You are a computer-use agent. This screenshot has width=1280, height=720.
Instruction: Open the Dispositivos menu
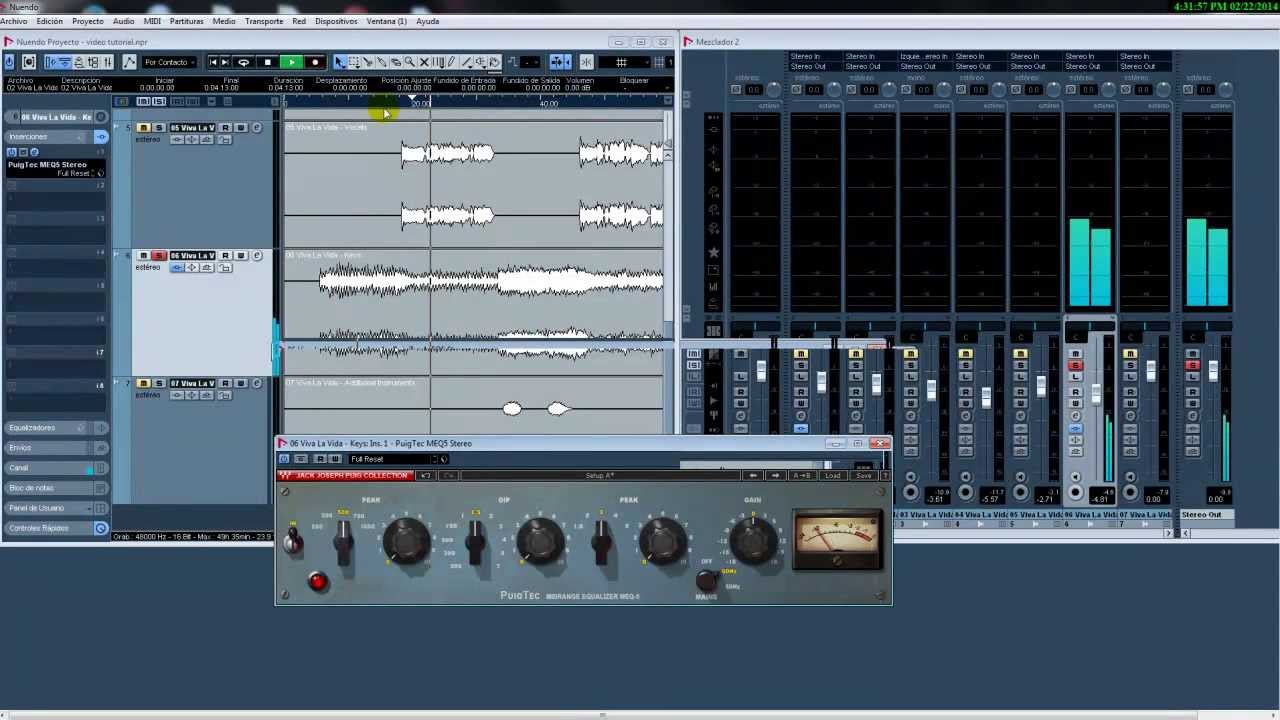(x=336, y=21)
